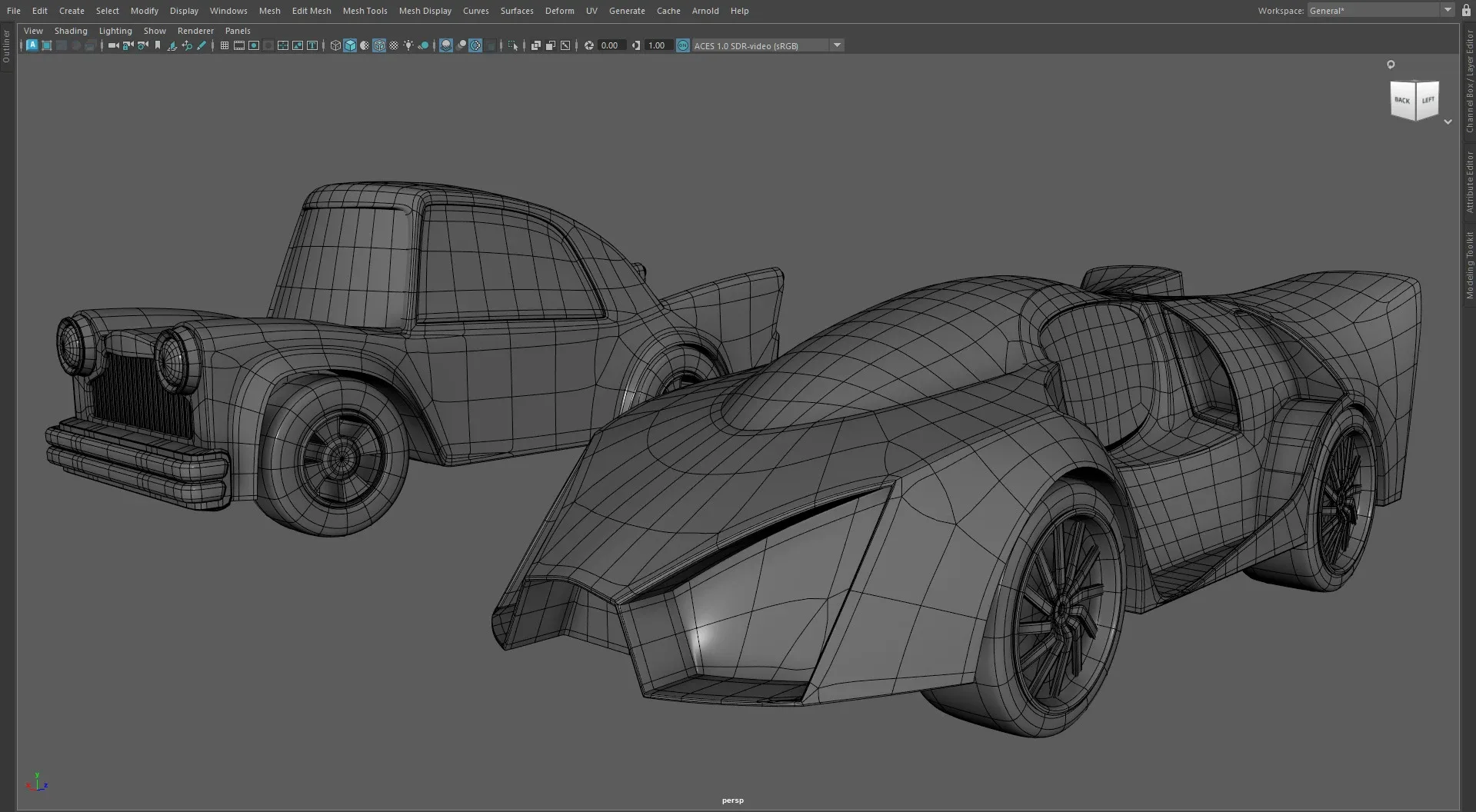Click the exposure value field 0.00
The height and width of the screenshot is (812, 1476).
(611, 45)
